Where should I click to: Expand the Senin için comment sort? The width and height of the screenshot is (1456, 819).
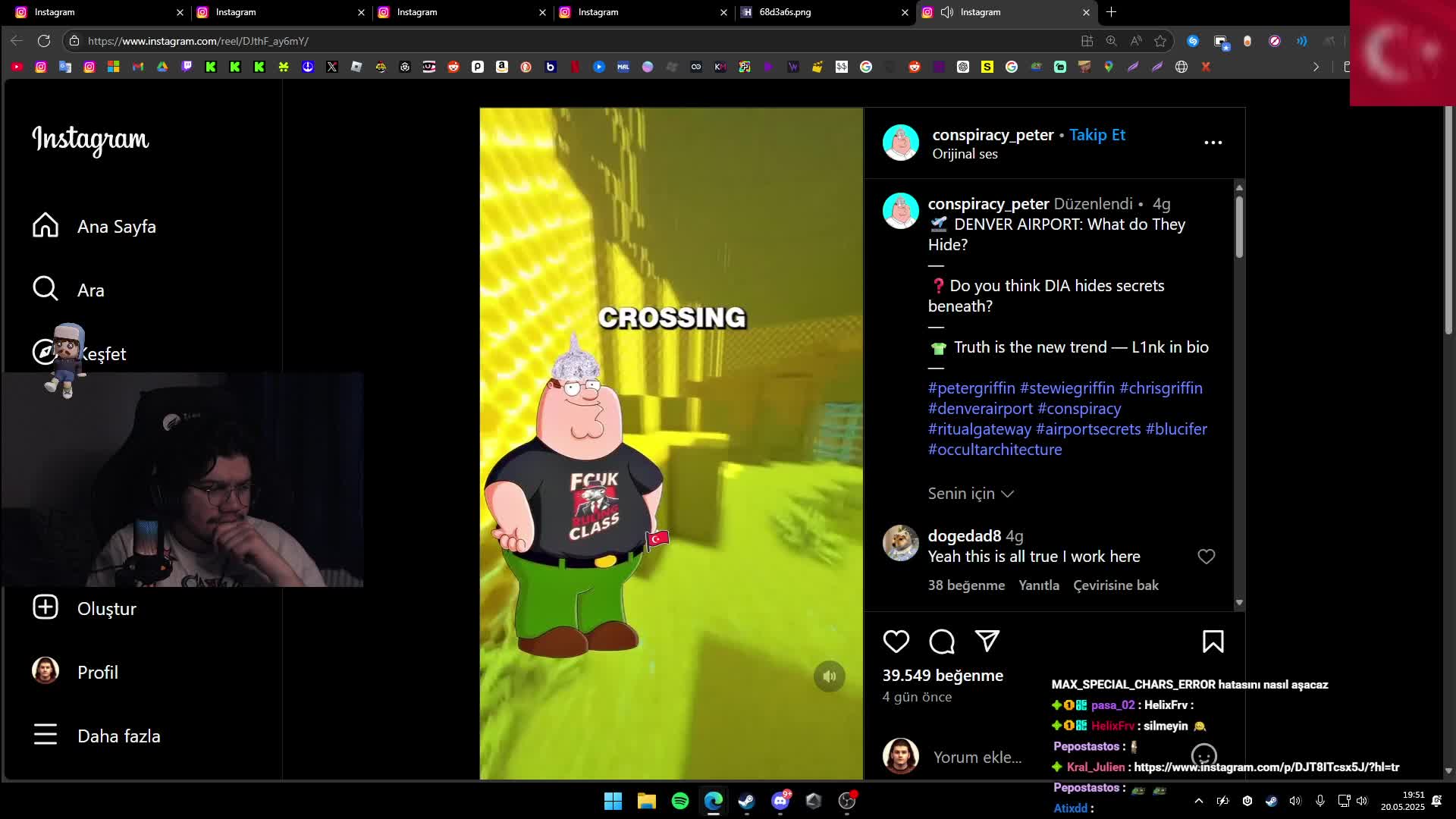click(971, 494)
